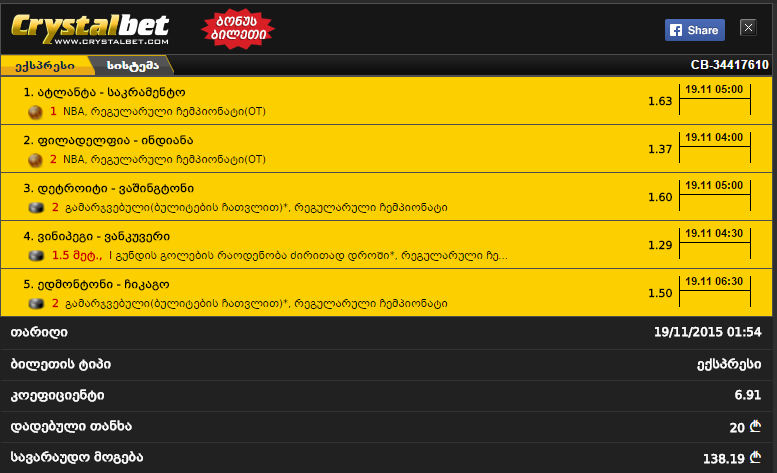Click the odds value 1.37
Viewport: 777px width, 473px height.
point(660,149)
